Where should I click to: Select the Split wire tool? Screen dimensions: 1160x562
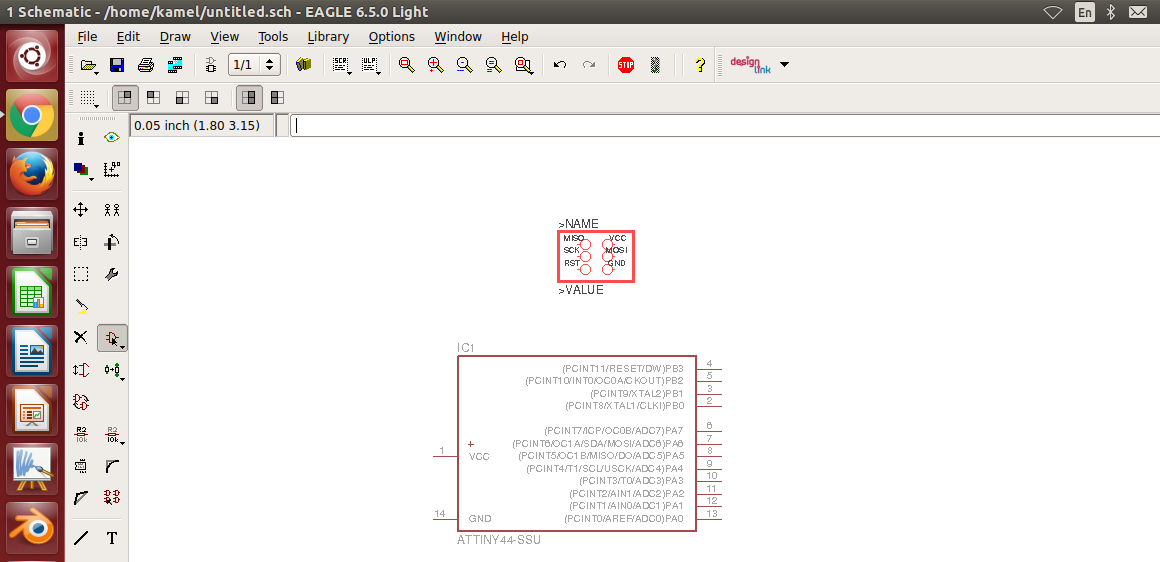tap(81, 498)
